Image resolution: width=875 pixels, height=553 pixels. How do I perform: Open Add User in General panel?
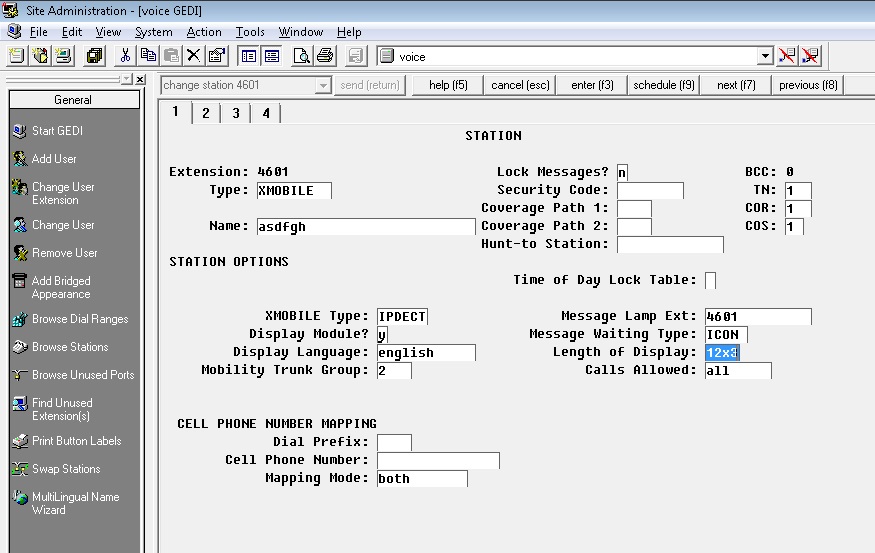click(x=45, y=159)
